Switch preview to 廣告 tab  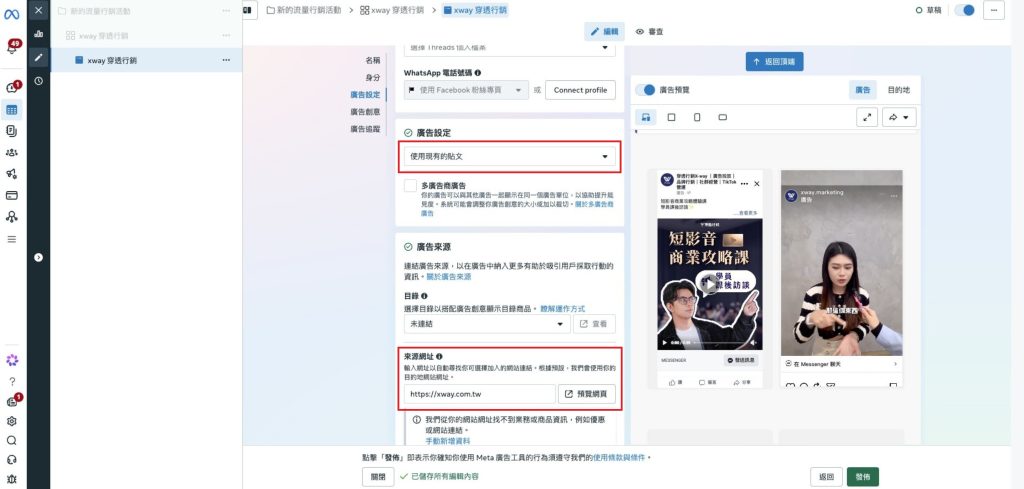click(863, 90)
